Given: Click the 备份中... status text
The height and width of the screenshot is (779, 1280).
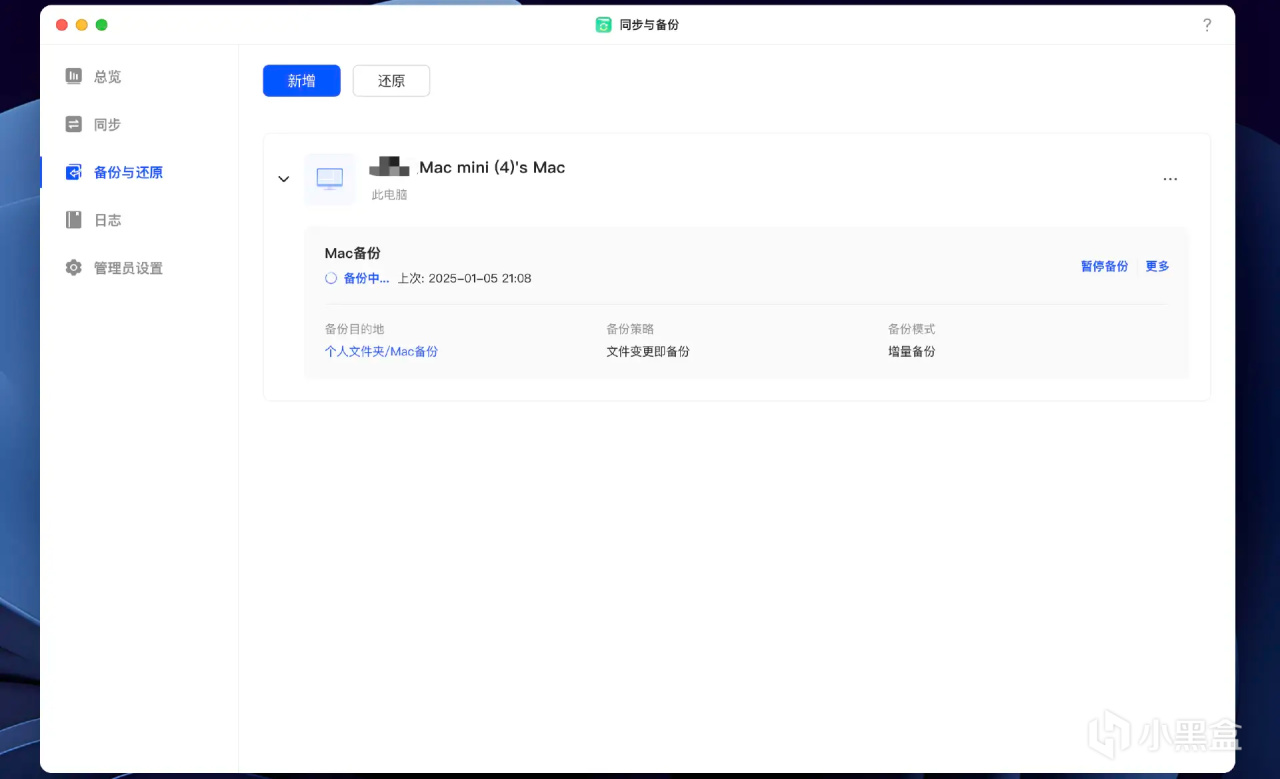Looking at the screenshot, I should (x=366, y=278).
